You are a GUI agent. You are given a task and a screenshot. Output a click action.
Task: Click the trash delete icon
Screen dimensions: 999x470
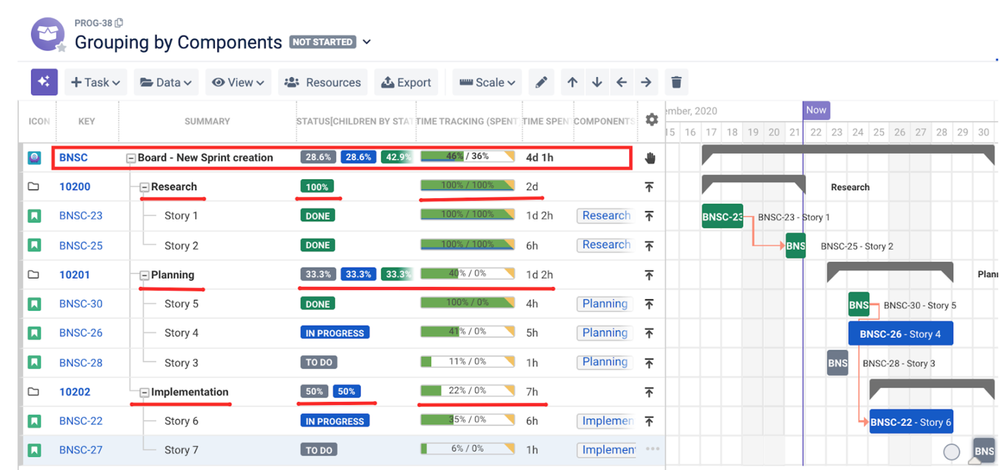(677, 82)
